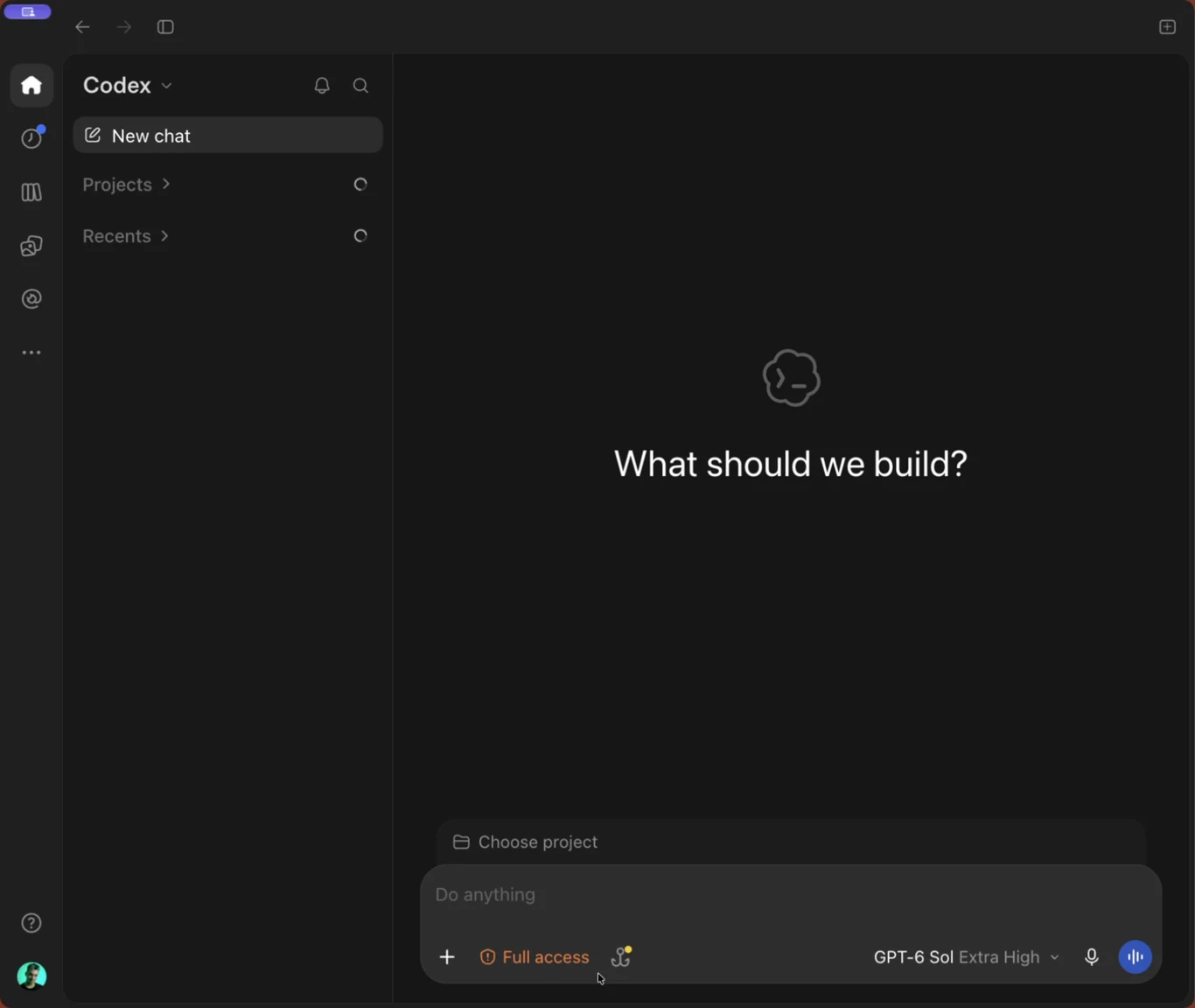Go forward with the right arrow
The height and width of the screenshot is (1008, 1195).
(124, 27)
